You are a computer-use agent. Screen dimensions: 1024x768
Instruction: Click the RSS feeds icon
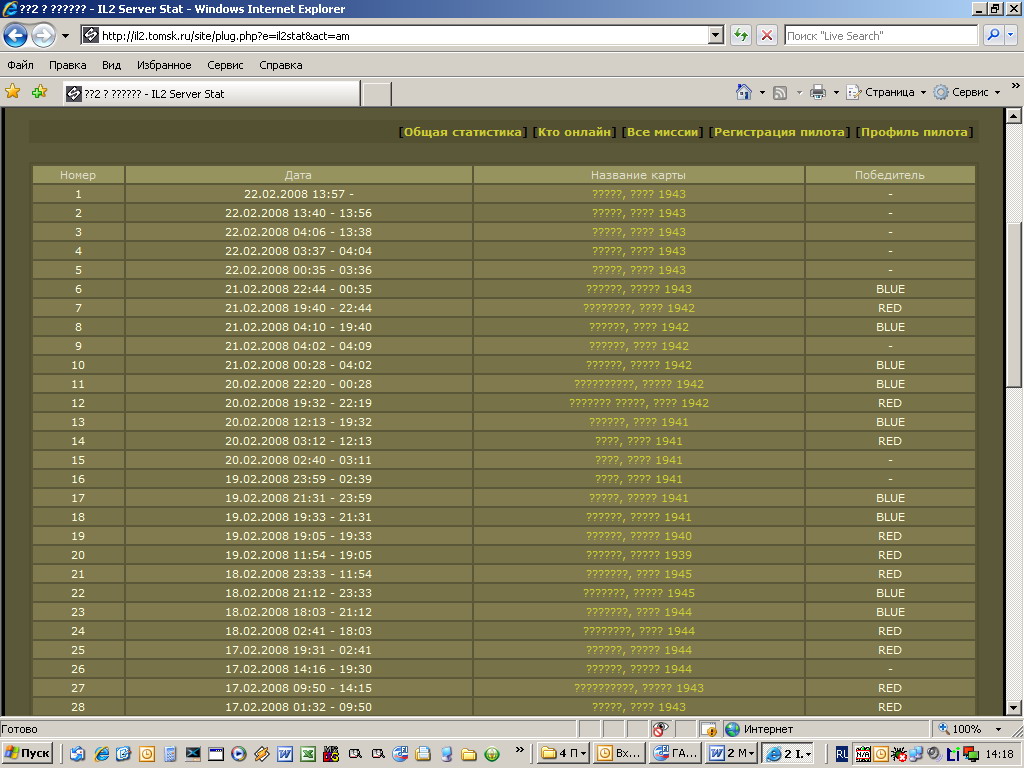(x=780, y=92)
